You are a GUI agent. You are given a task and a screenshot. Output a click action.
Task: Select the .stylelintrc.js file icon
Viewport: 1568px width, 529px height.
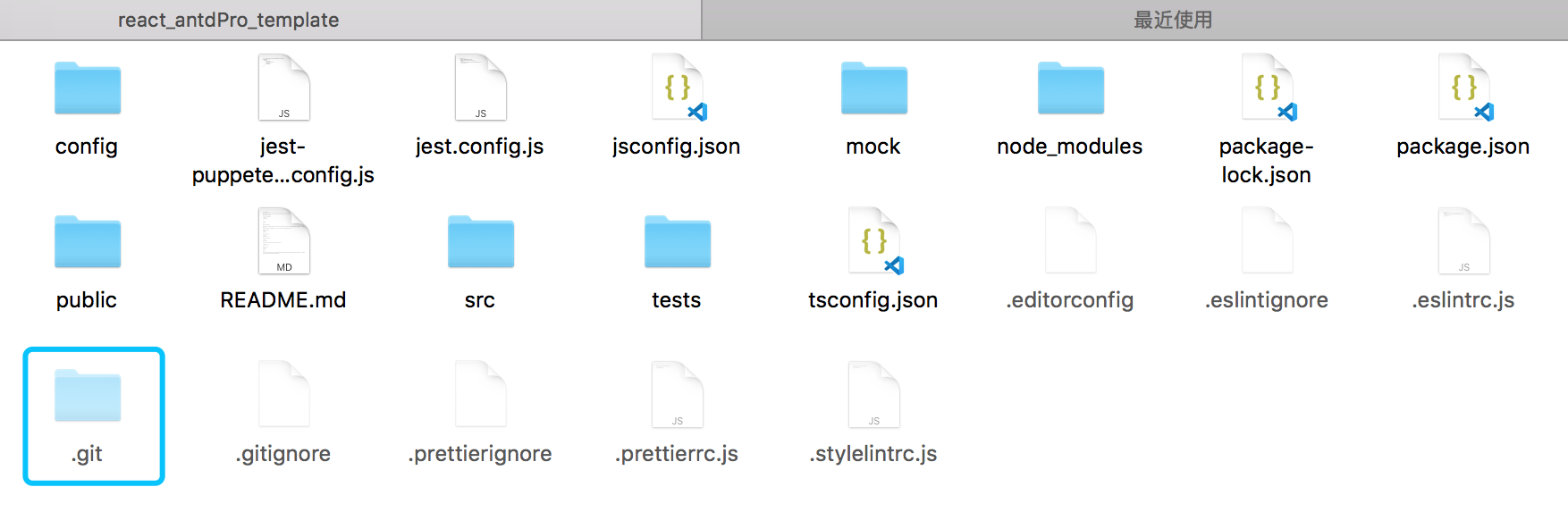(x=874, y=395)
